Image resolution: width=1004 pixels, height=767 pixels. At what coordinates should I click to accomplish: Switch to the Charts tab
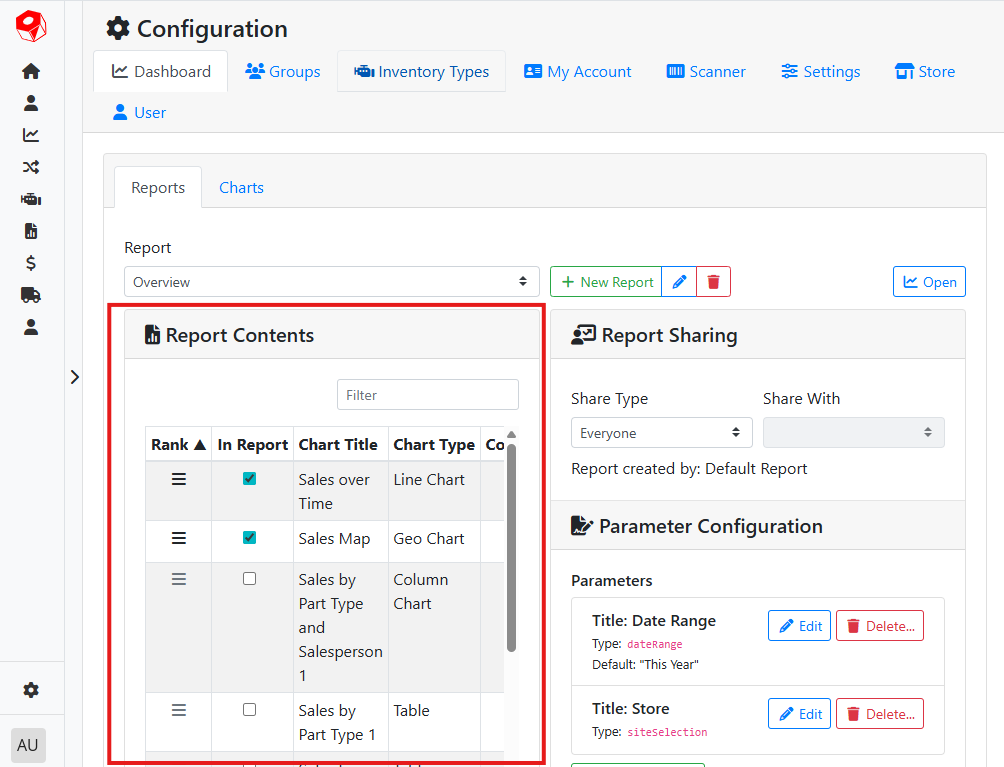(x=241, y=188)
